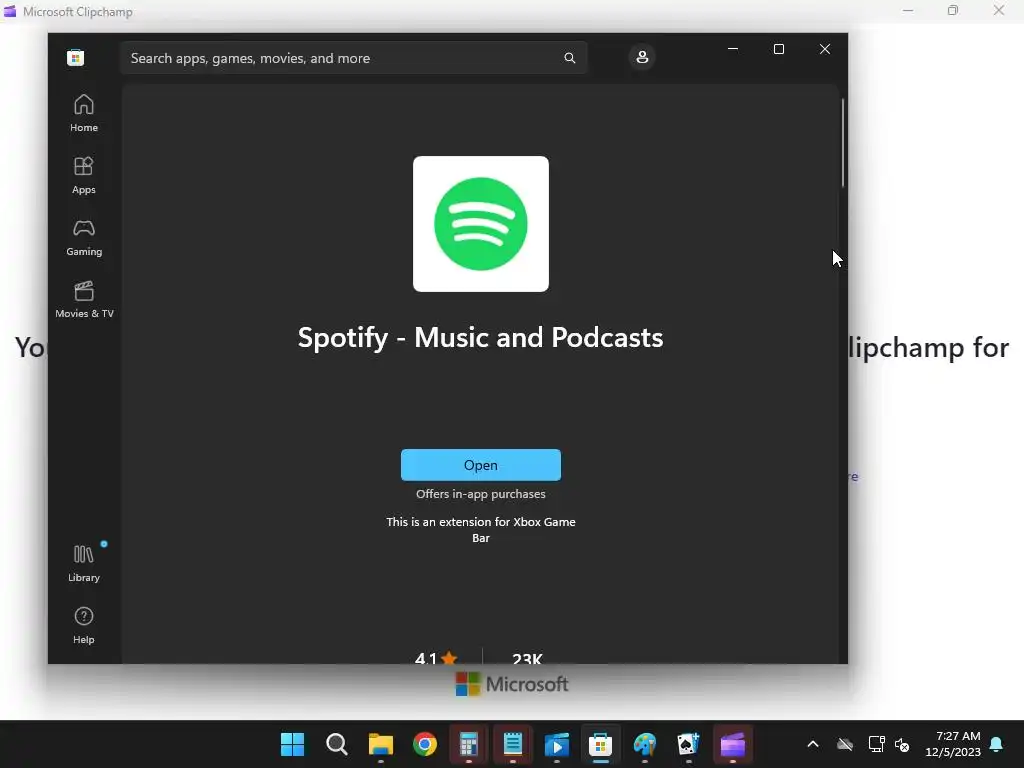Click the magnifier icon in the search box
Viewport: 1024px width, 768px height.
569,58
